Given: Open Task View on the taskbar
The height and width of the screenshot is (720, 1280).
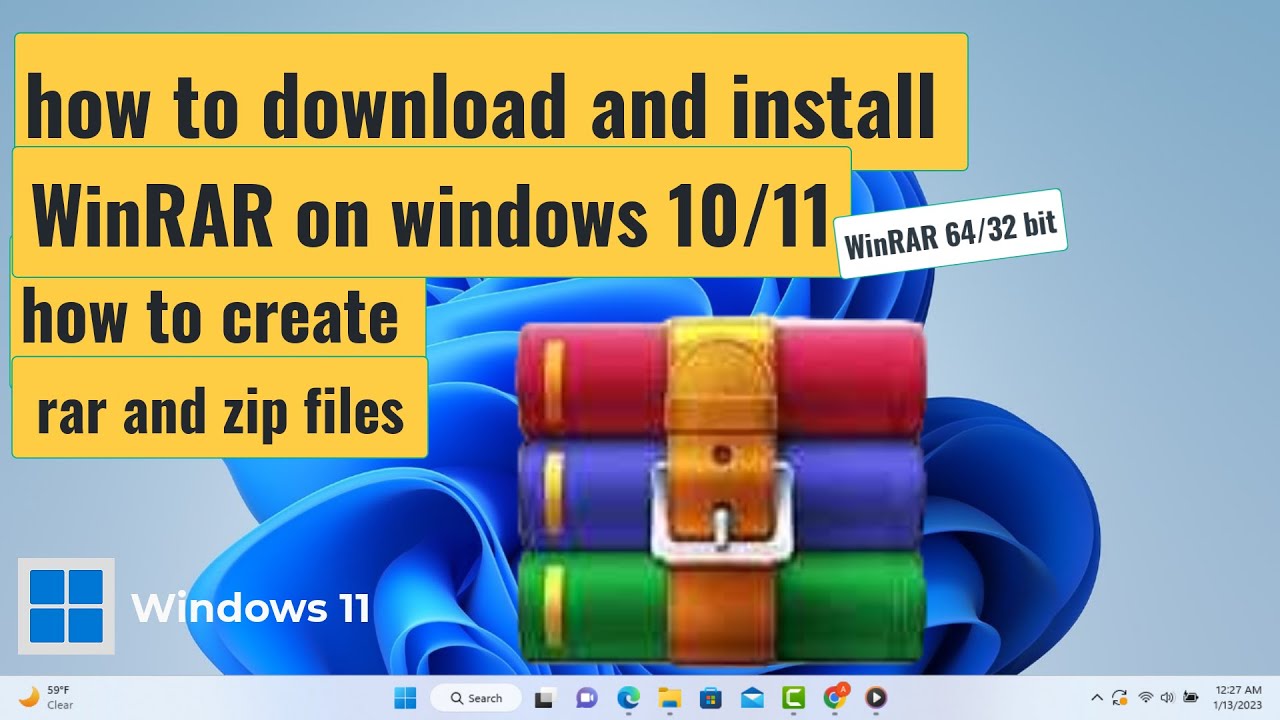Looking at the screenshot, I should click(544, 698).
